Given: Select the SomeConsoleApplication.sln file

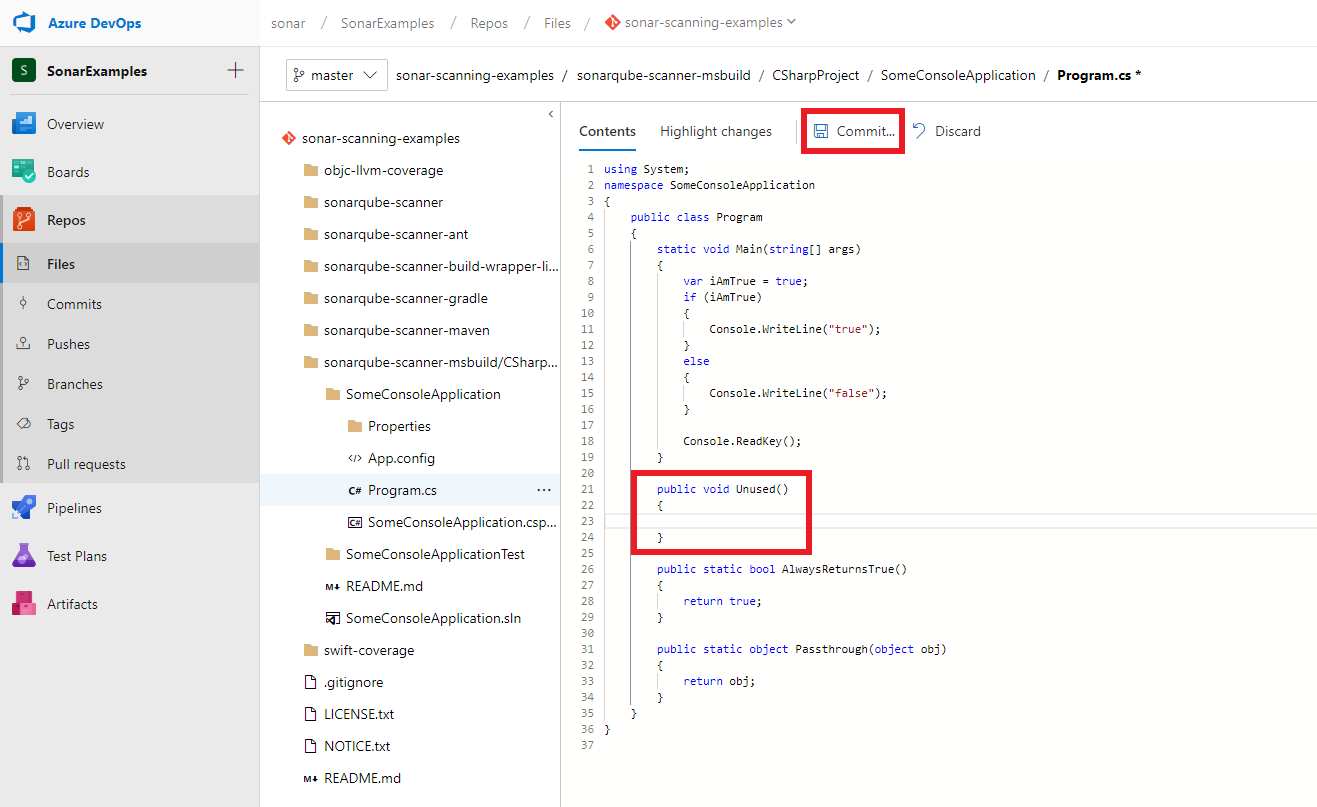Looking at the screenshot, I should pyautogui.click(x=433, y=618).
